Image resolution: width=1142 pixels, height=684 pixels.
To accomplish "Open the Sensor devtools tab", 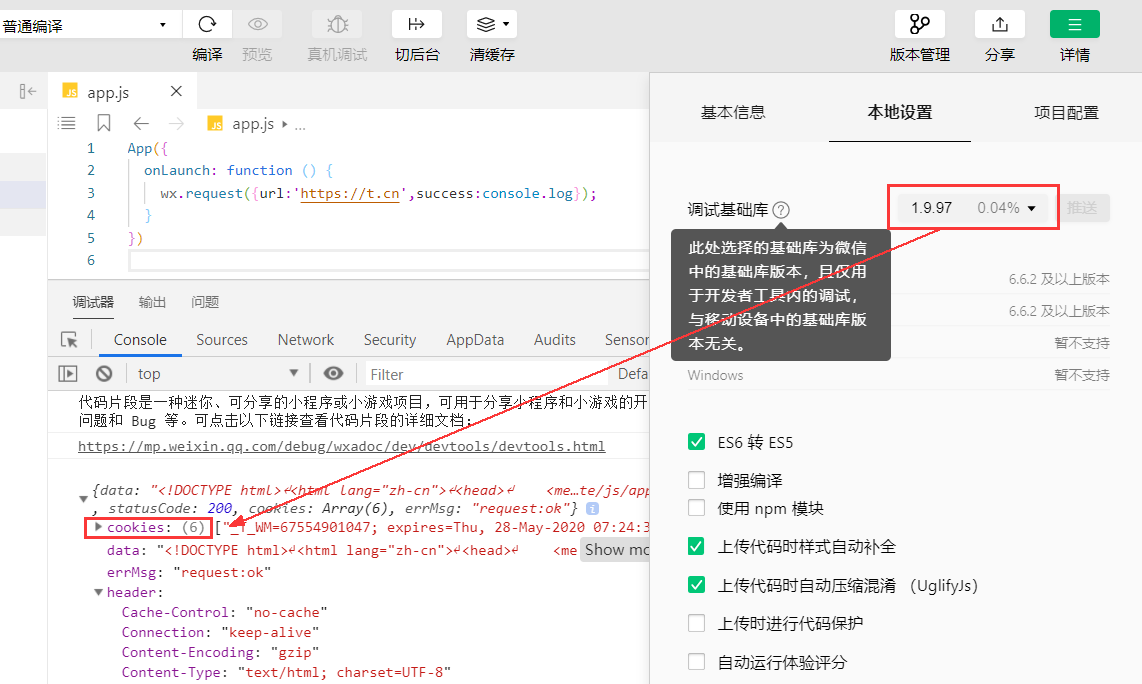I will coord(626,339).
